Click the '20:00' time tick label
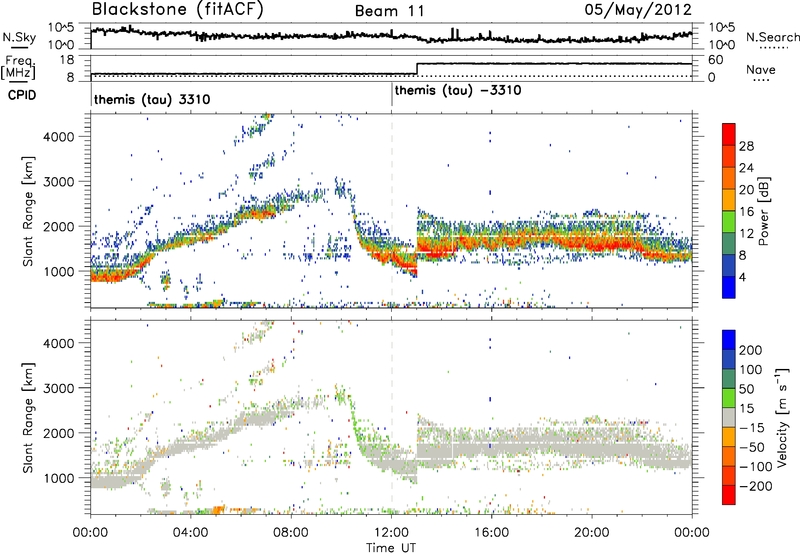 (592, 533)
